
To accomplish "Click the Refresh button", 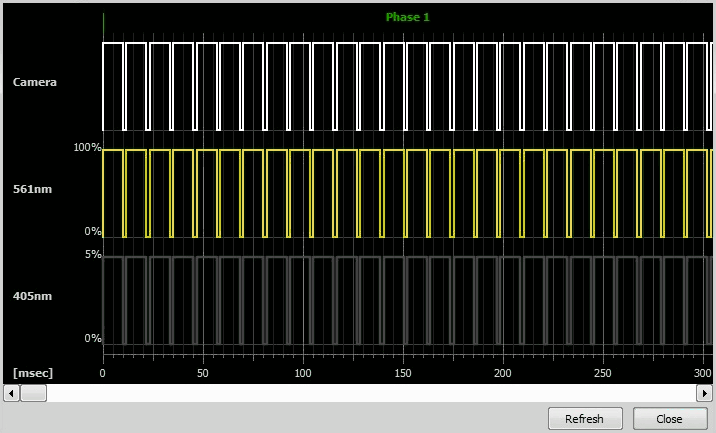I will (x=585, y=418).
